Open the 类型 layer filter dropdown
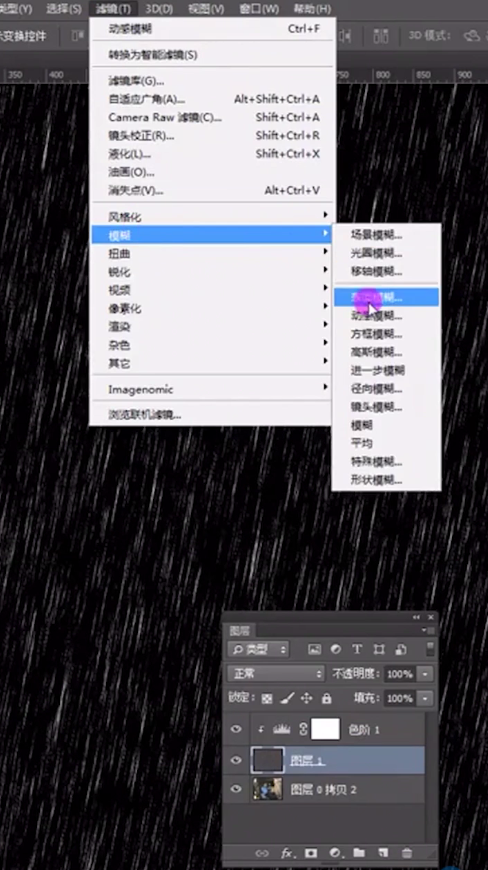 (x=259, y=649)
